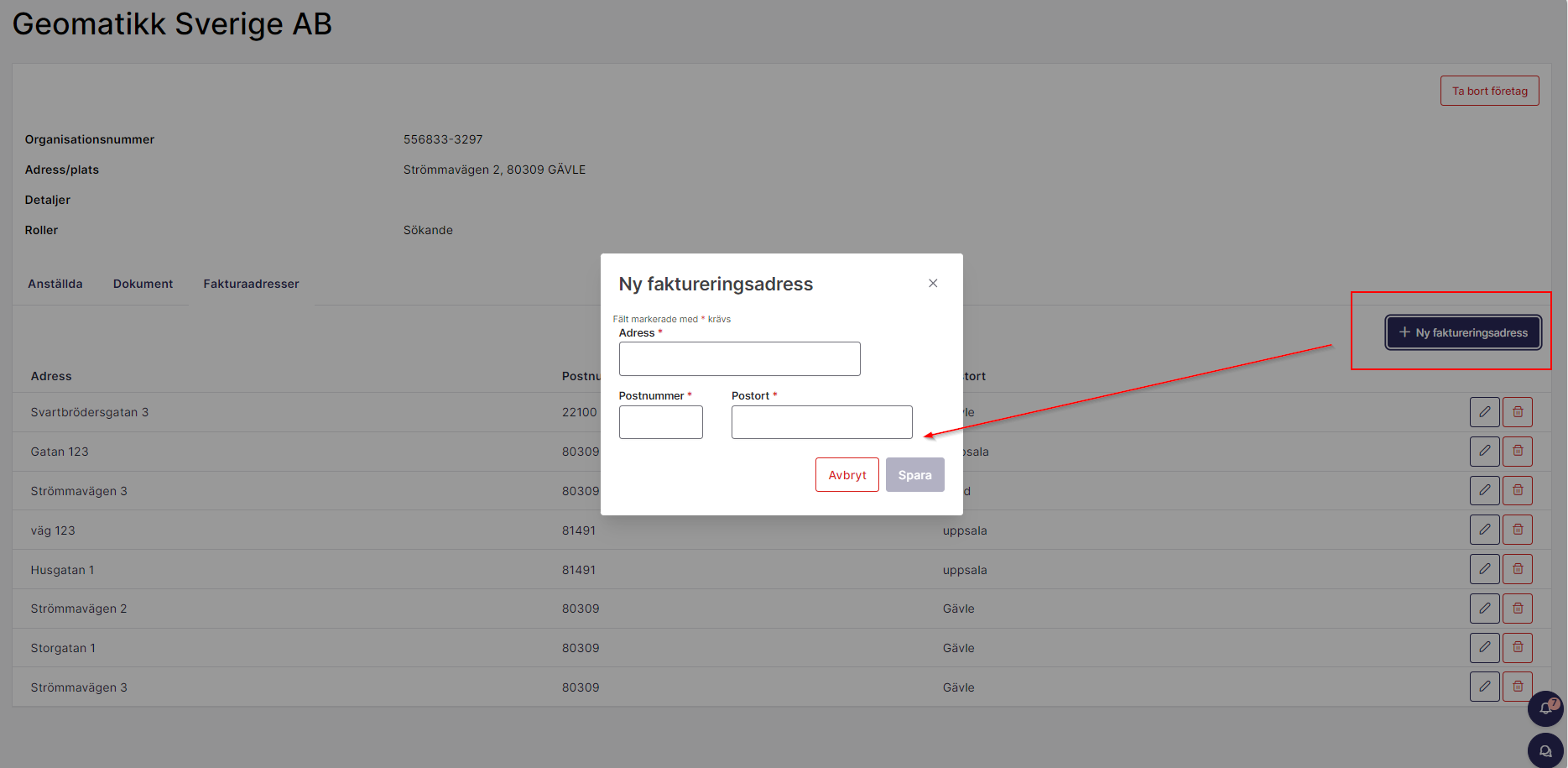Edit the Gatan 123 address row
Image resolution: width=1568 pixels, height=768 pixels.
[x=1484, y=452]
